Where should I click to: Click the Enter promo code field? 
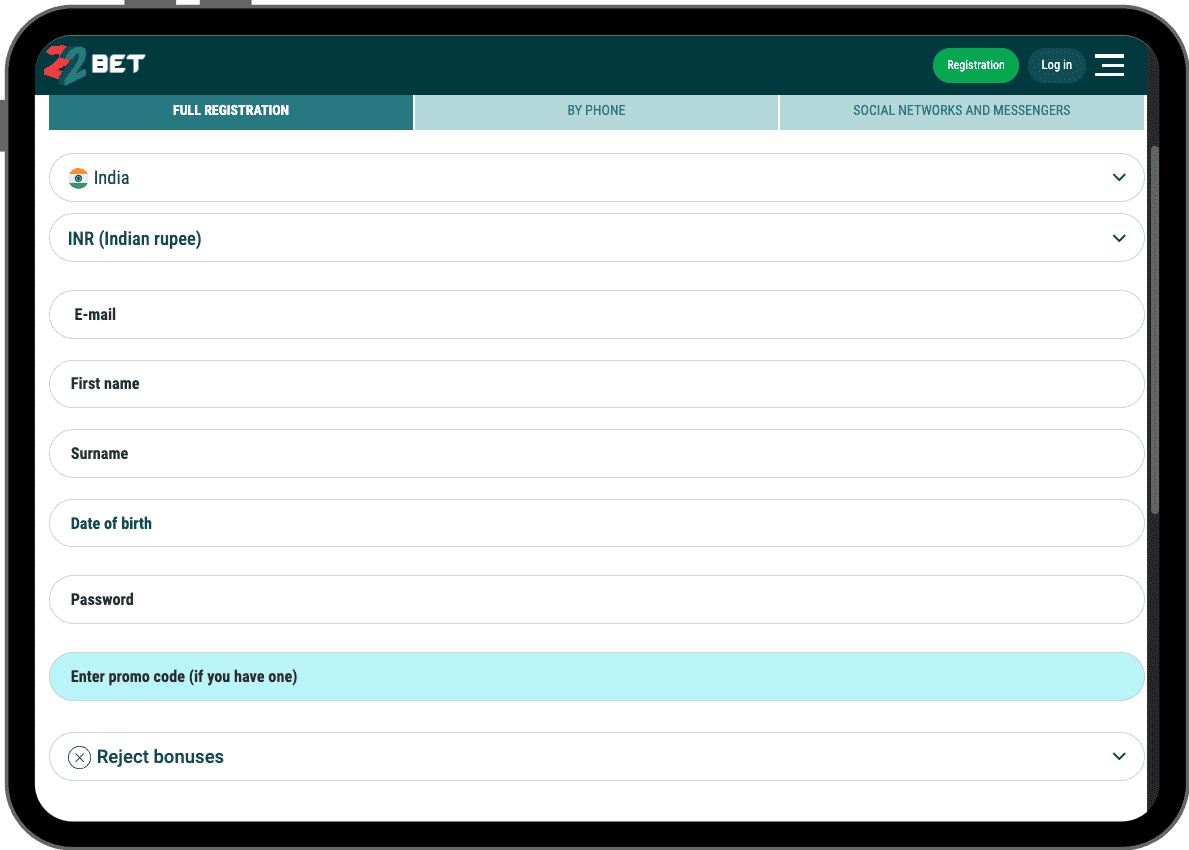pyautogui.click(x=596, y=677)
